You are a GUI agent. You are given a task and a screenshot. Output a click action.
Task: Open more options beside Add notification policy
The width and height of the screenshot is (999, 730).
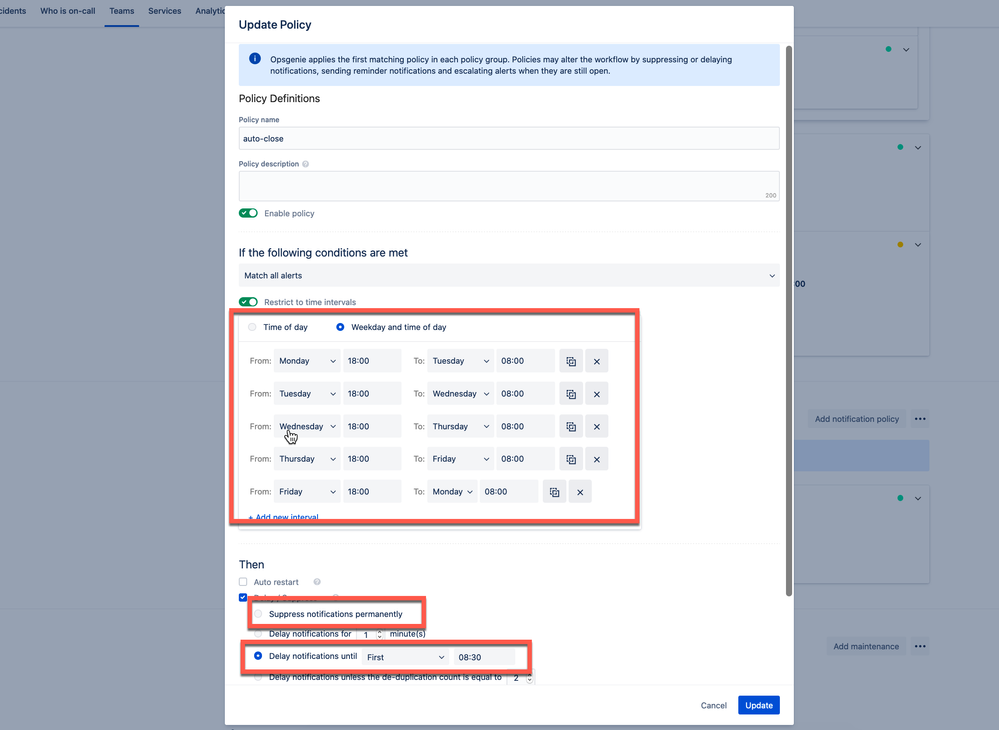point(920,419)
